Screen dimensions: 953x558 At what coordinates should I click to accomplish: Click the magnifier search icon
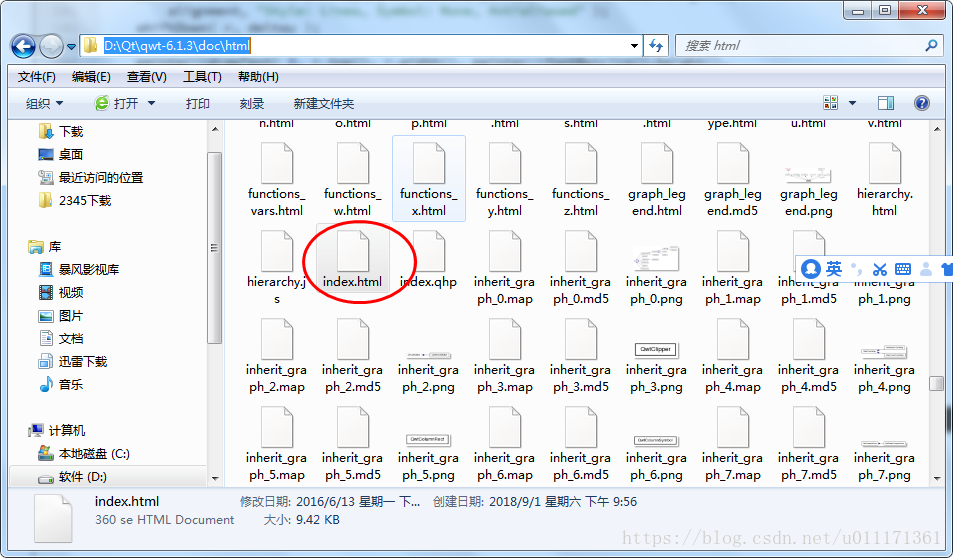(931, 46)
